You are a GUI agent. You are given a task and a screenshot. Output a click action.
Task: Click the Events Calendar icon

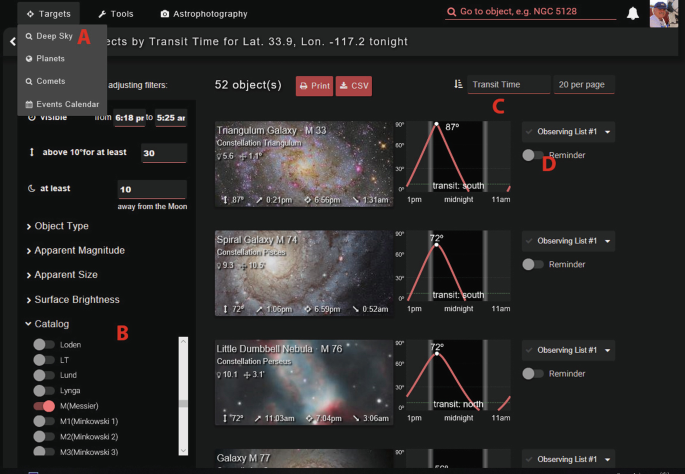click(x=28, y=103)
